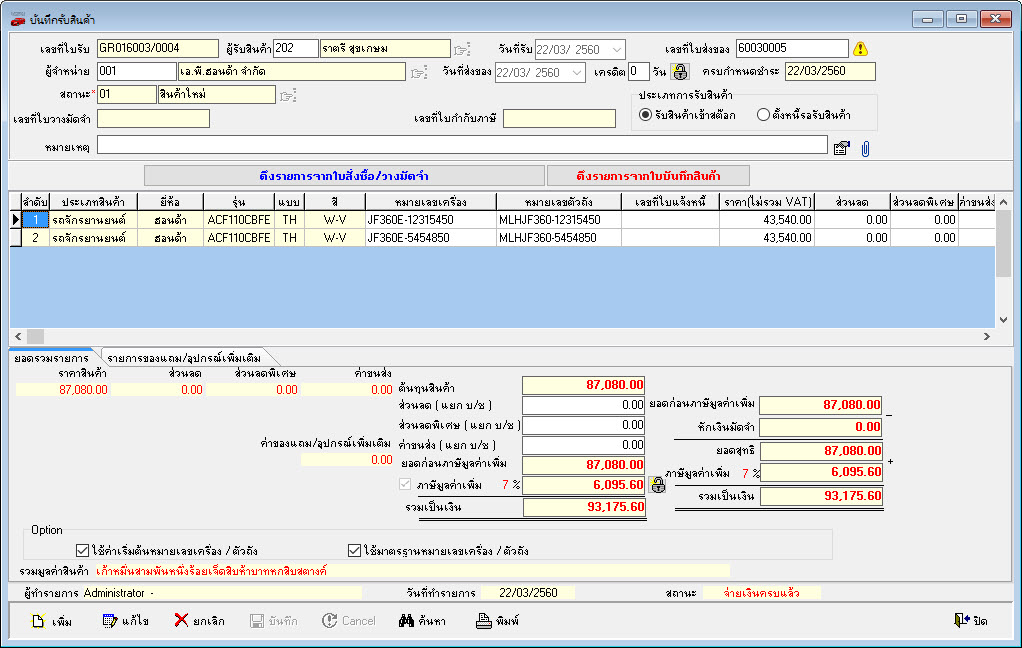
Task: Click ดึงรายการจากใบบันทึกสินค้า button
Action: [649, 176]
